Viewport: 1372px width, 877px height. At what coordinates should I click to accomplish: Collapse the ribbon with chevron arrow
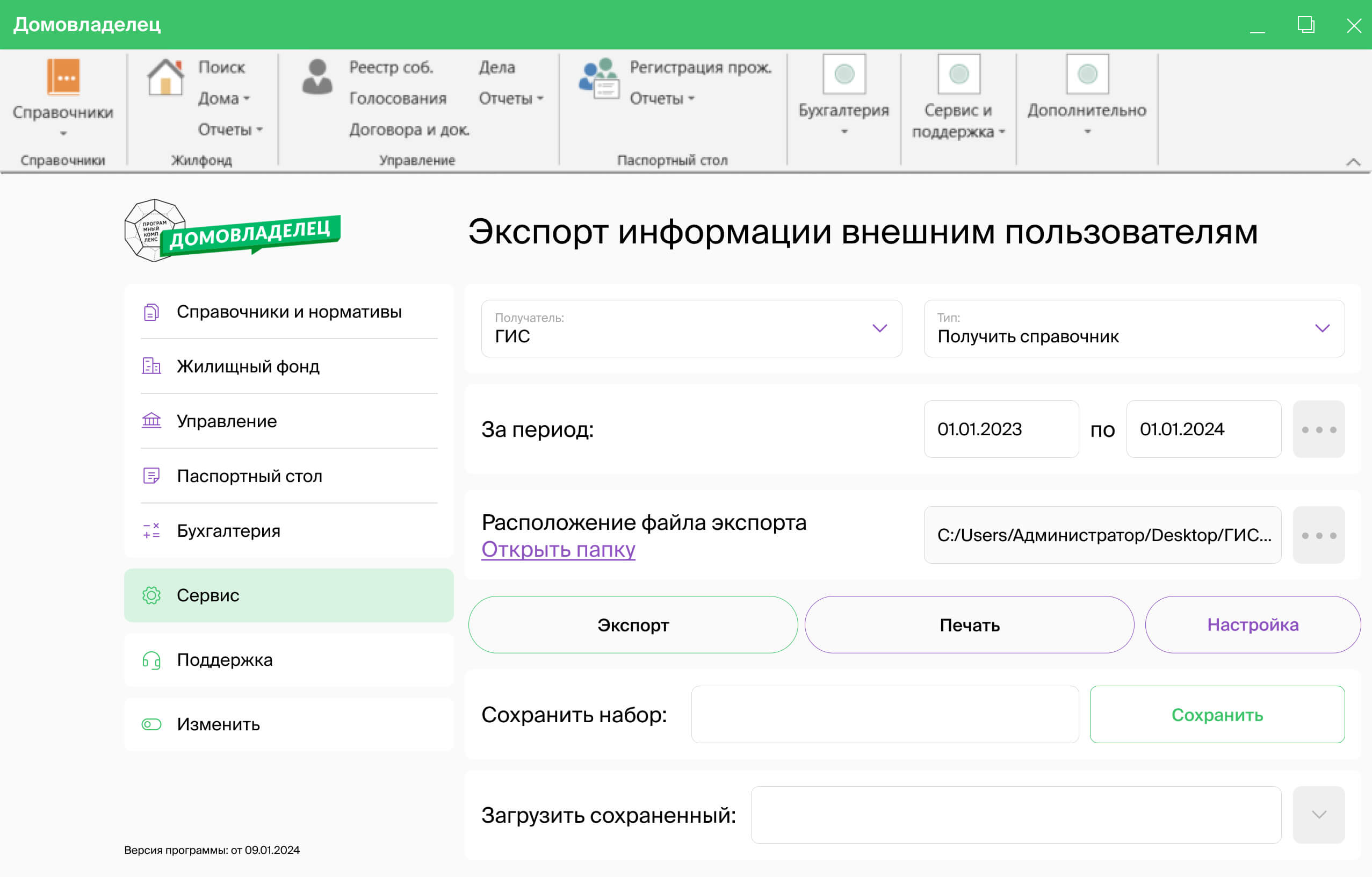point(1353,162)
